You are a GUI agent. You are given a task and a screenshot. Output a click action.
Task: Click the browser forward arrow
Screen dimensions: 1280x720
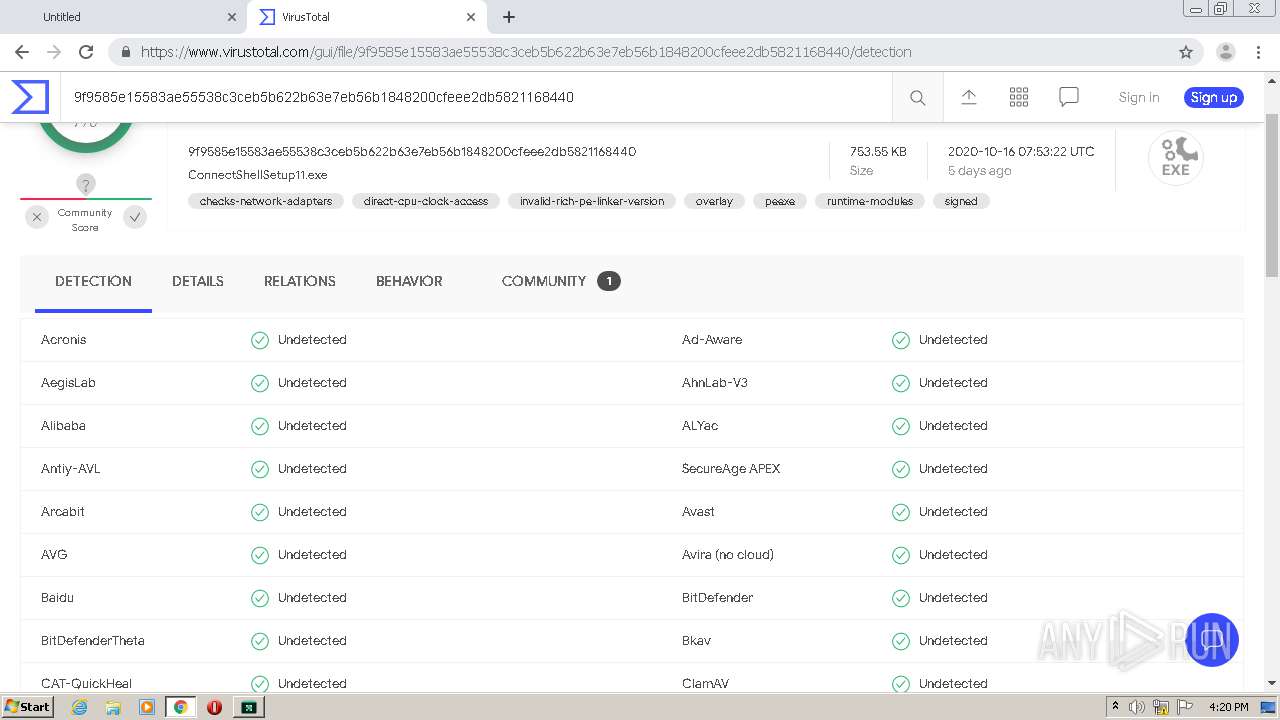[54, 52]
